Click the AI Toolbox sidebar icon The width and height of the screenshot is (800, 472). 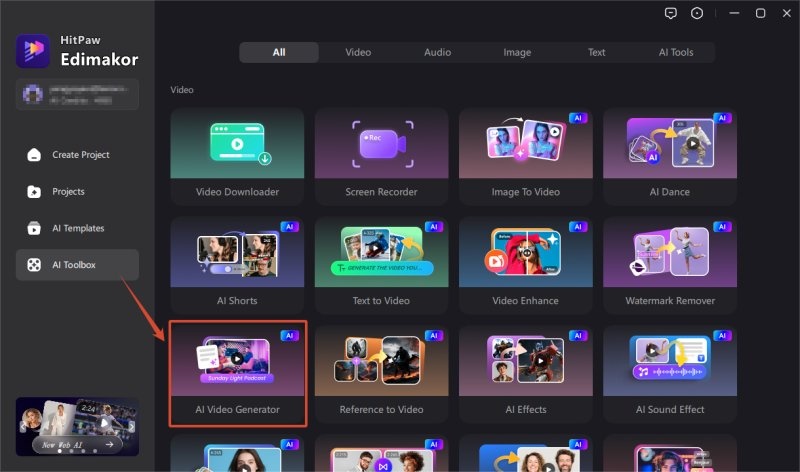[34, 265]
